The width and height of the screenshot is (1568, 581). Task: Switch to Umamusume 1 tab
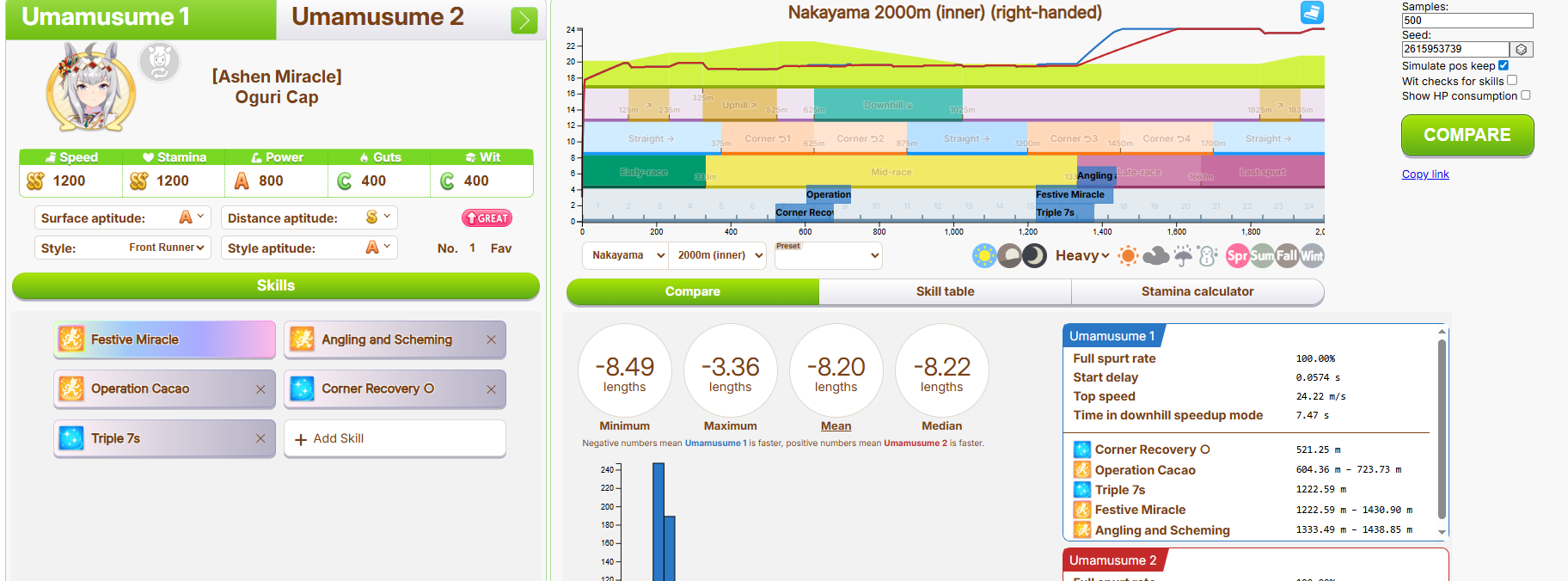[141, 19]
